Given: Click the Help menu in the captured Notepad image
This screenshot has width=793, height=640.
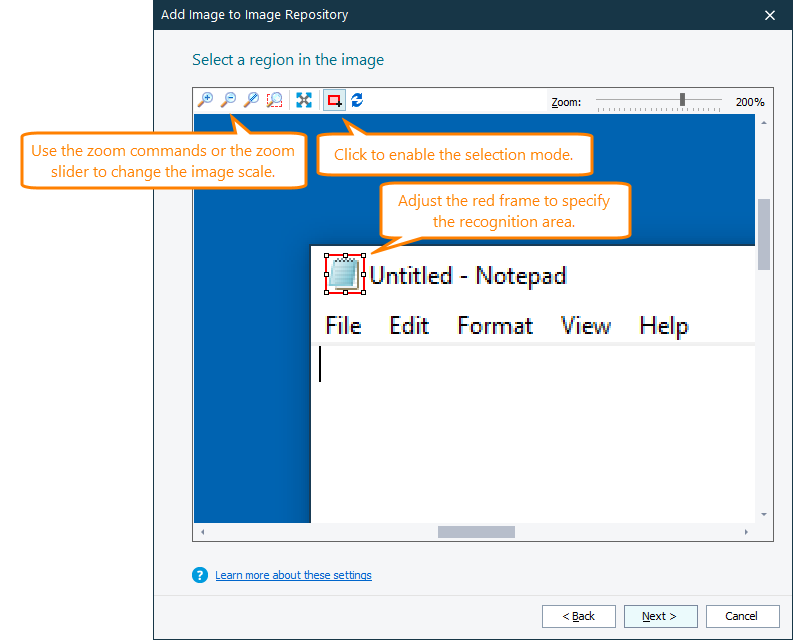Looking at the screenshot, I should pyautogui.click(x=664, y=326).
